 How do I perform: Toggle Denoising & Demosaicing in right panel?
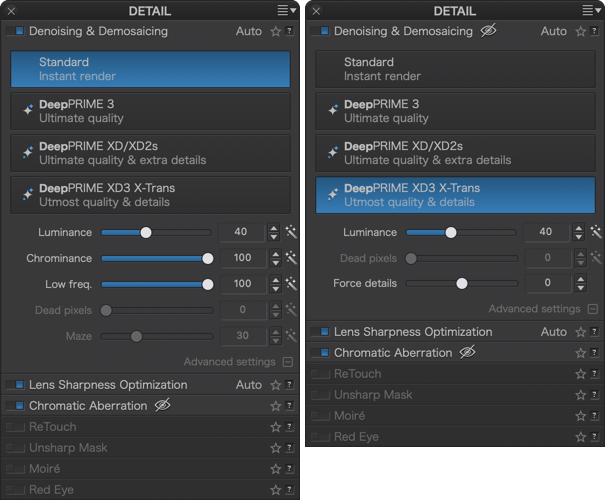(x=320, y=31)
